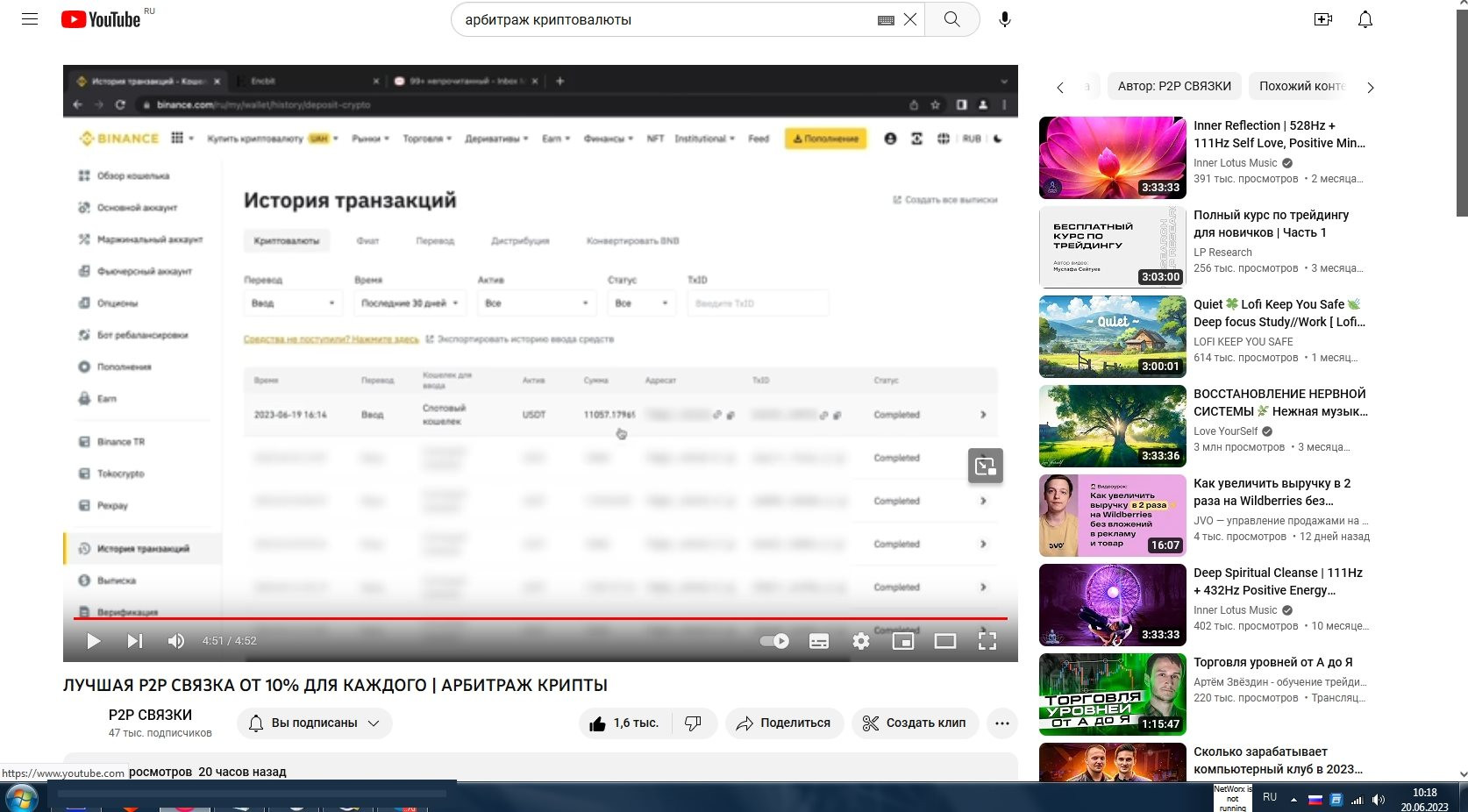The width and height of the screenshot is (1468, 812).
Task: Start voice search with microphone
Action: pos(1005,19)
